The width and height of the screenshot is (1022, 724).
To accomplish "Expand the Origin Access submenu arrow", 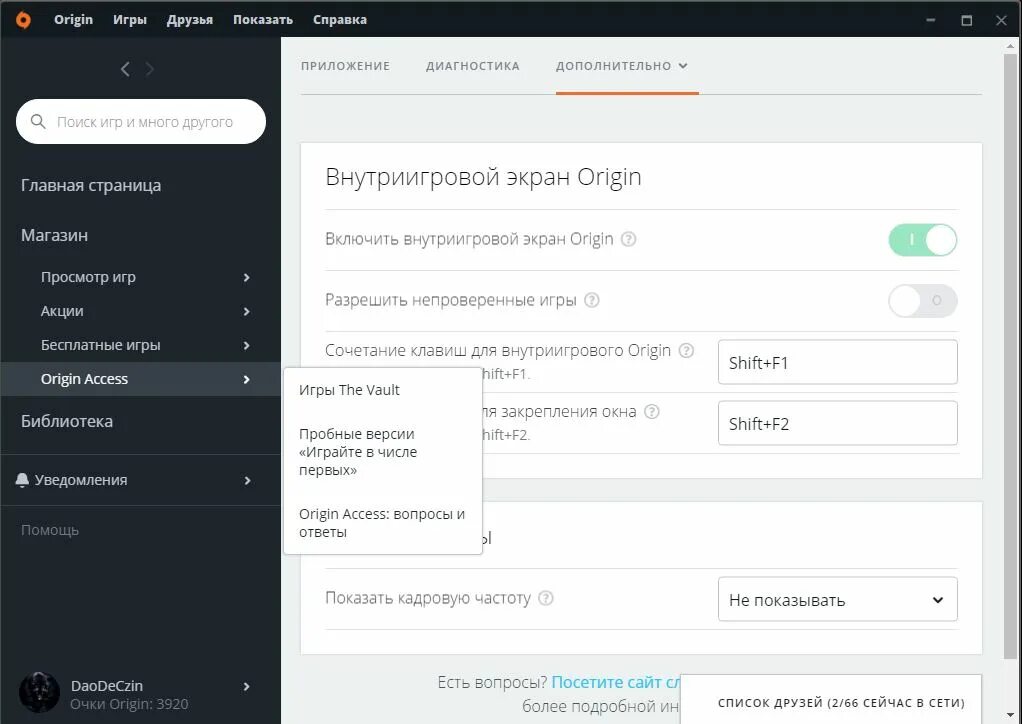I will (x=246, y=379).
